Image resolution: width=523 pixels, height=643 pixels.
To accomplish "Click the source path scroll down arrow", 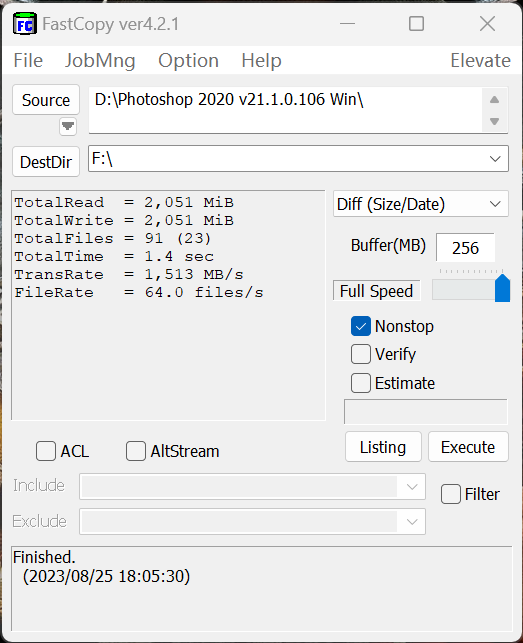I will [x=494, y=121].
